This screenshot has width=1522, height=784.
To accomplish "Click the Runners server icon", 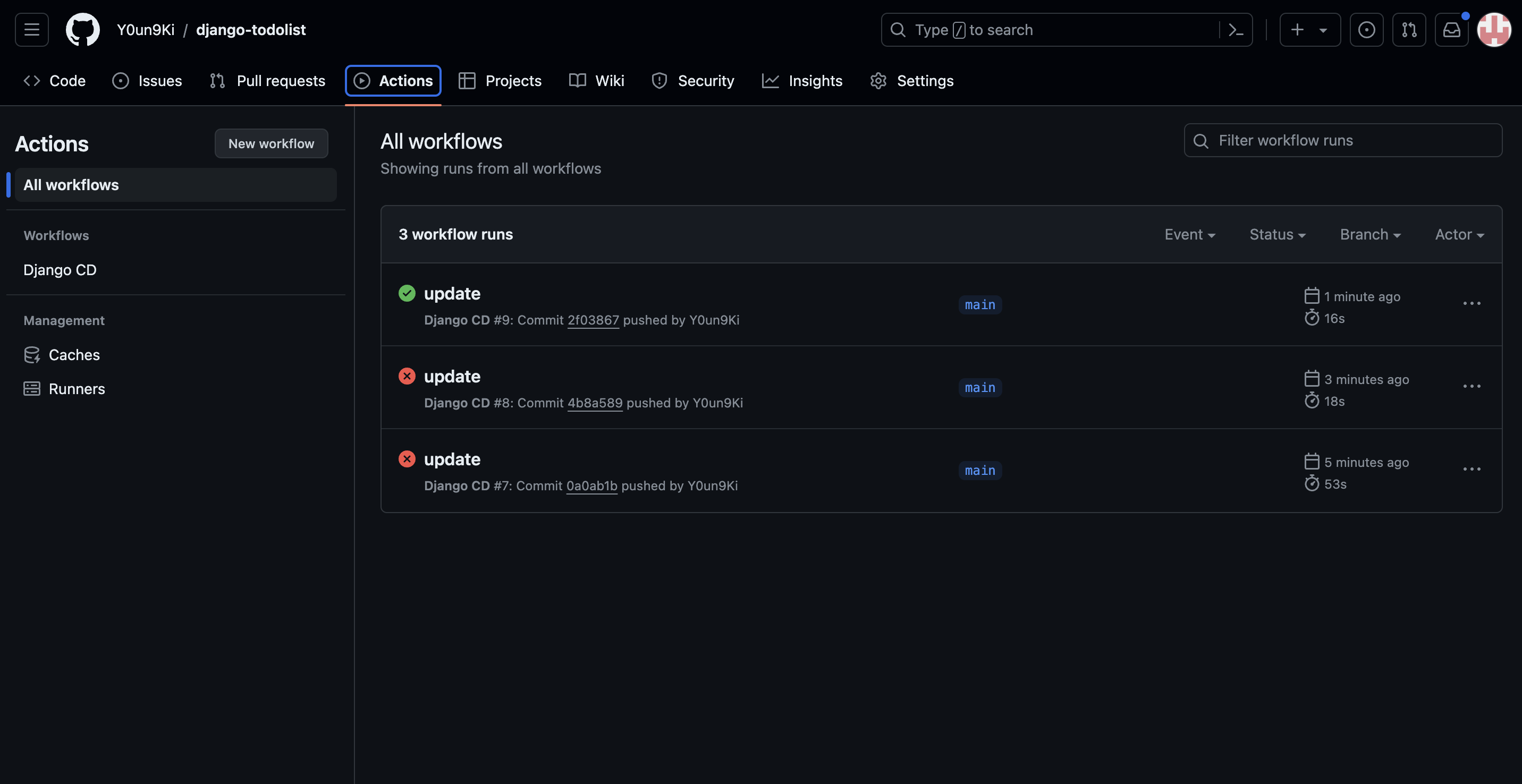I will coord(32,388).
